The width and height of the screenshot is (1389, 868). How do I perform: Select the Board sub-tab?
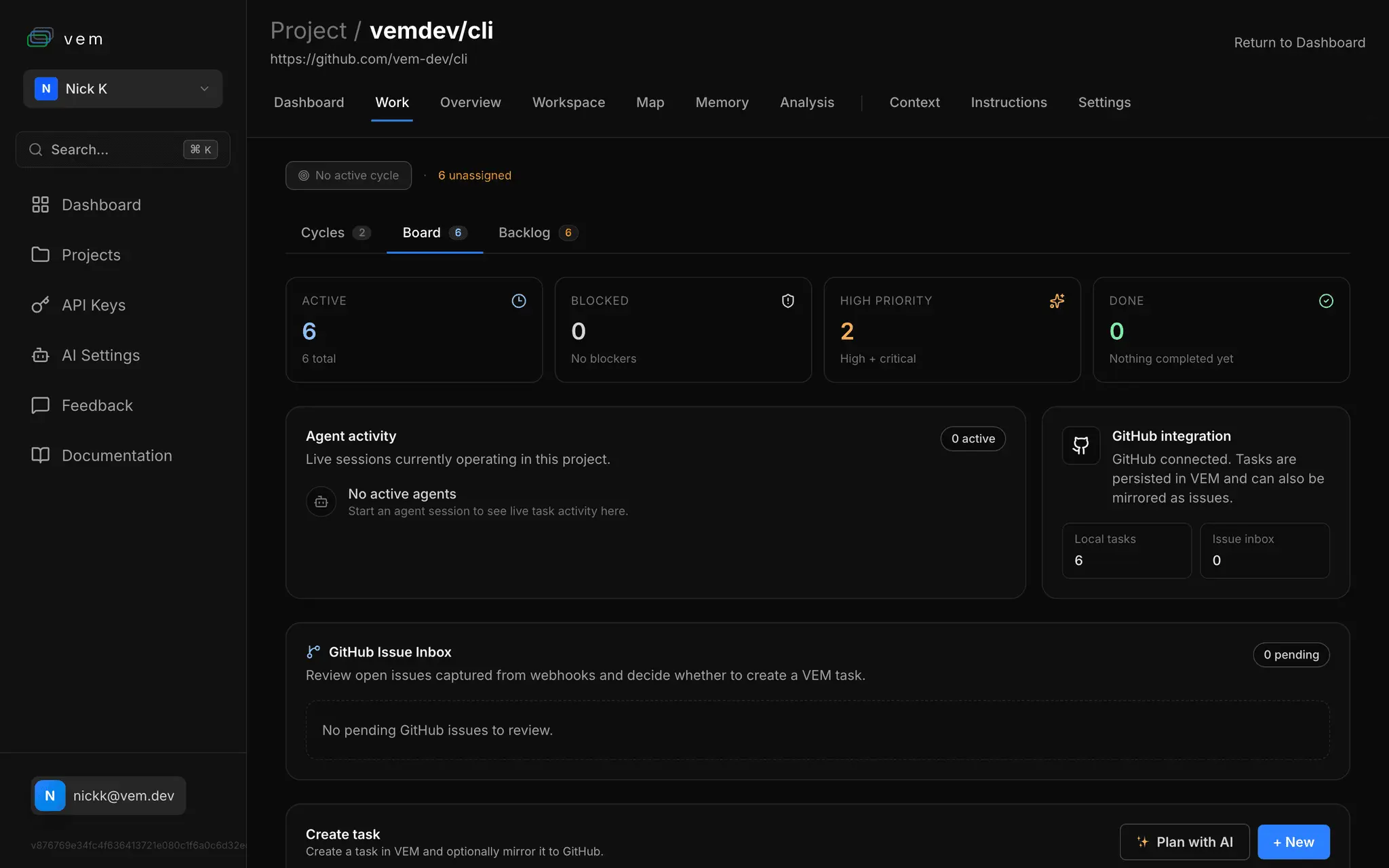pyautogui.click(x=435, y=233)
